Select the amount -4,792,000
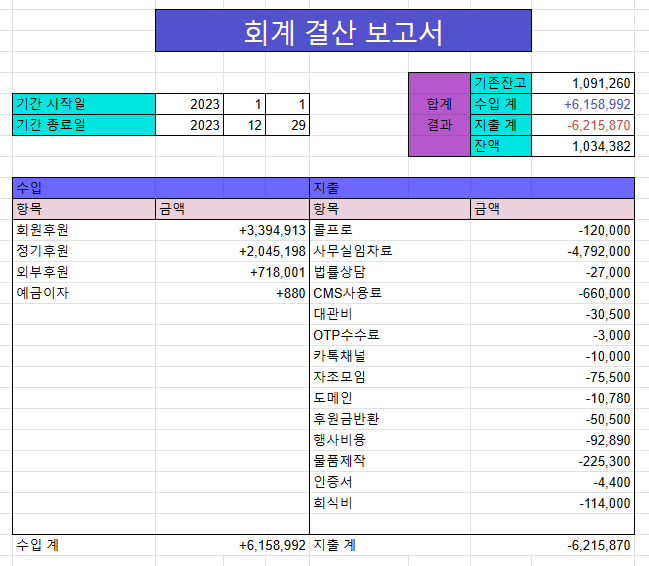 point(552,251)
